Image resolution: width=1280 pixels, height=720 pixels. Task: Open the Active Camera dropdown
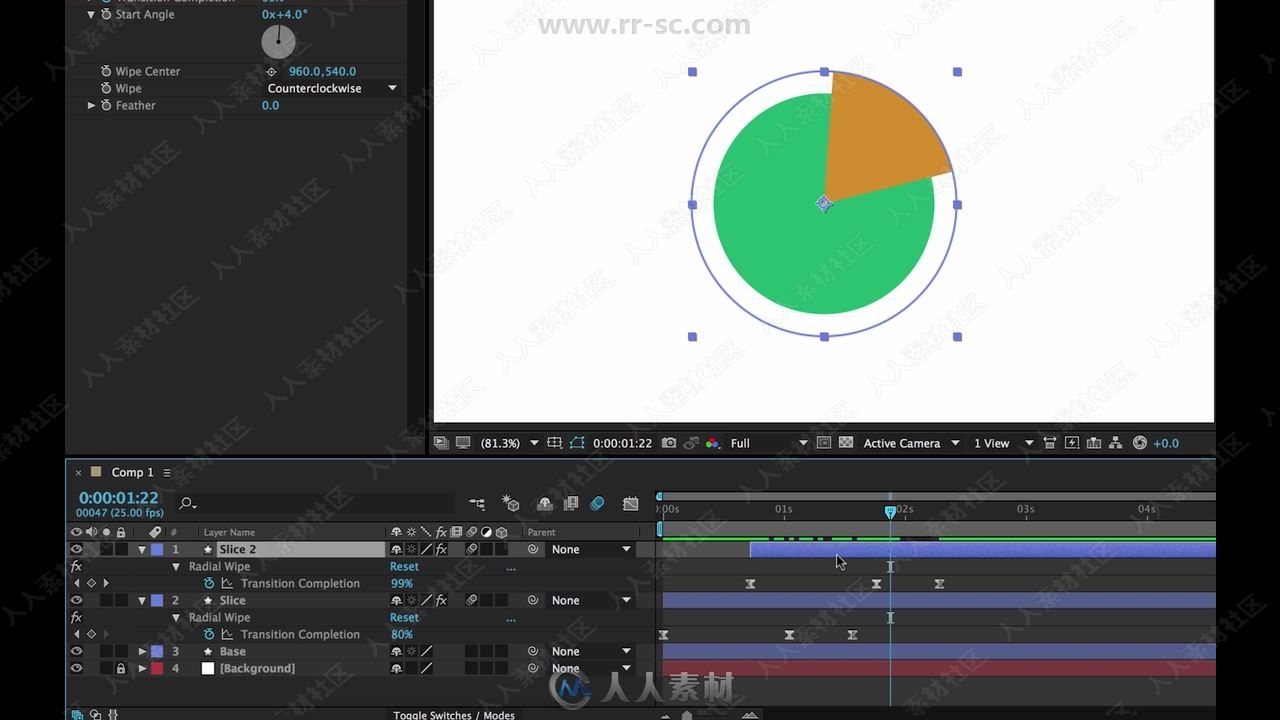click(911, 443)
